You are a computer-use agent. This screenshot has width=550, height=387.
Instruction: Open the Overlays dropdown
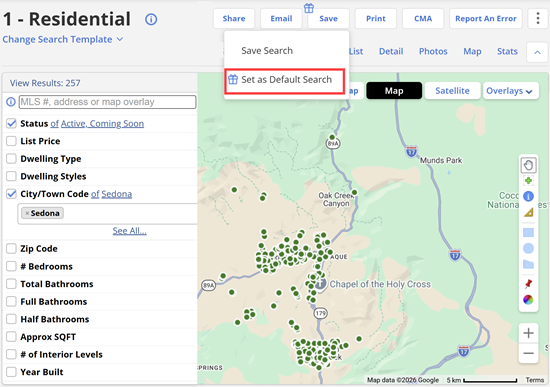(511, 91)
